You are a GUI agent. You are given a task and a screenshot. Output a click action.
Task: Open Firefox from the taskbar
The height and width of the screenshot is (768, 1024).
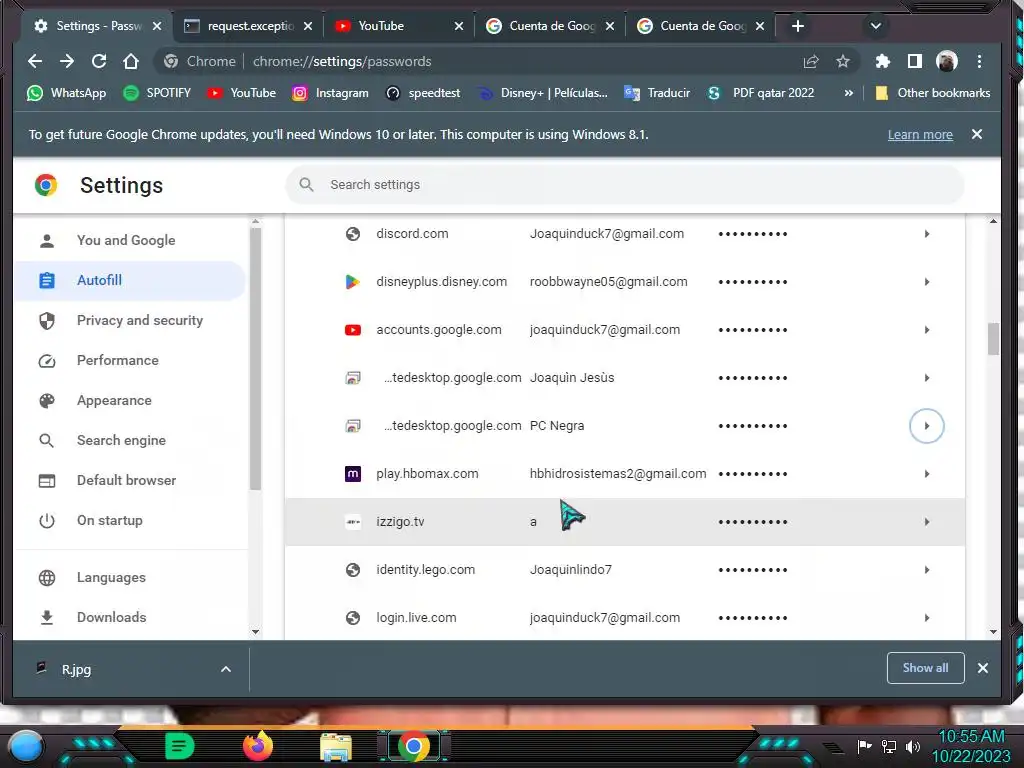click(258, 746)
